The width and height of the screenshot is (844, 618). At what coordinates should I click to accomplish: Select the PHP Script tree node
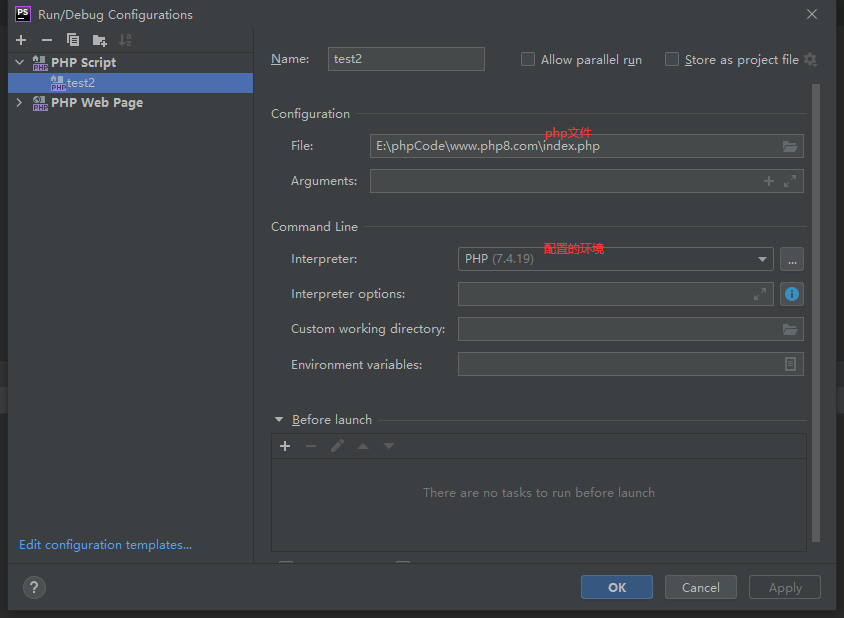[x=83, y=62]
